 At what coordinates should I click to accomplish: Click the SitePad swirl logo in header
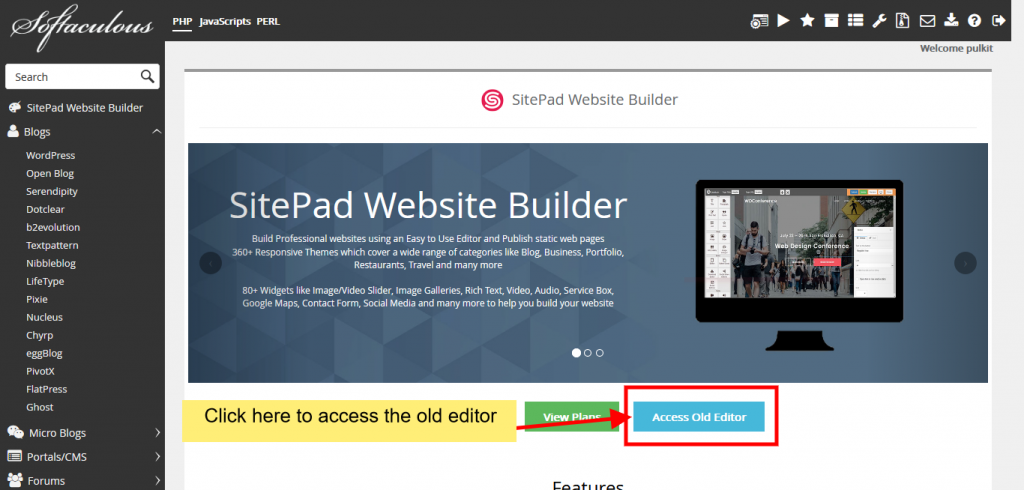492,100
